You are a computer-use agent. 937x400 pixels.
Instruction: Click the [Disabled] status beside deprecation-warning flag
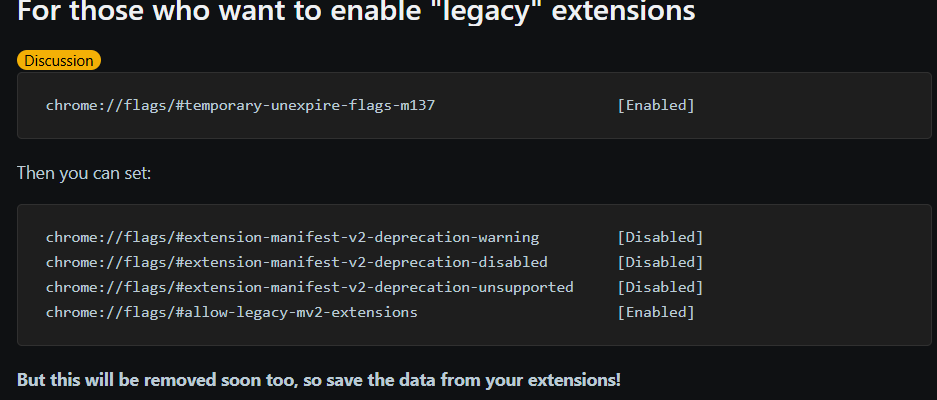pyautogui.click(x=660, y=238)
